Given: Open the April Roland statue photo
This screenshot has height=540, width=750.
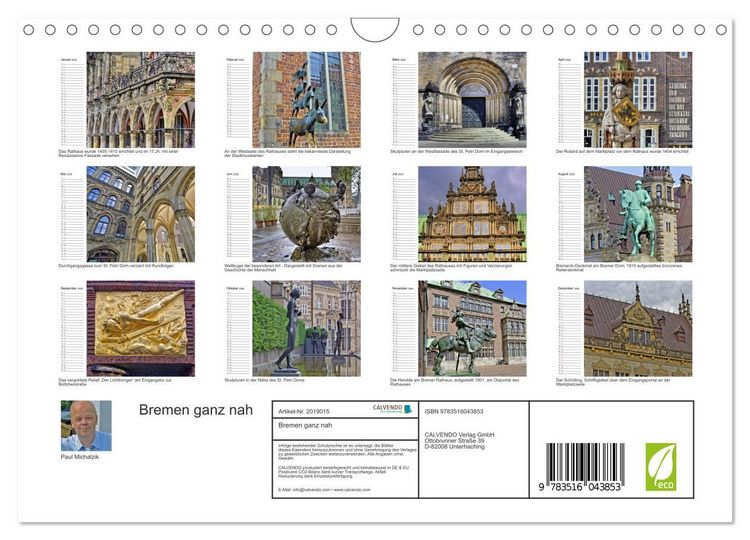Looking at the screenshot, I should 638,99.
